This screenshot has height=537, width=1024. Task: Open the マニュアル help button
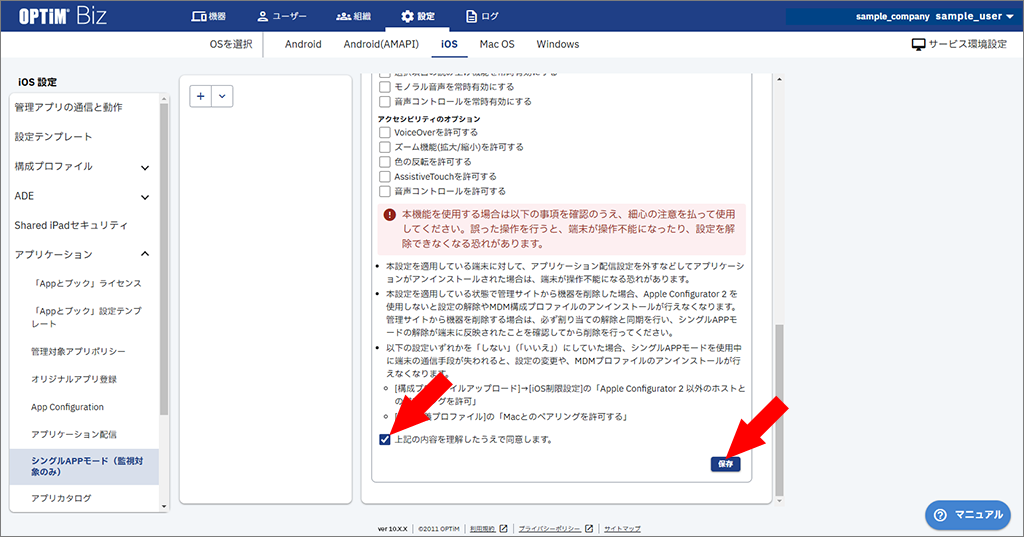[x=966, y=514]
